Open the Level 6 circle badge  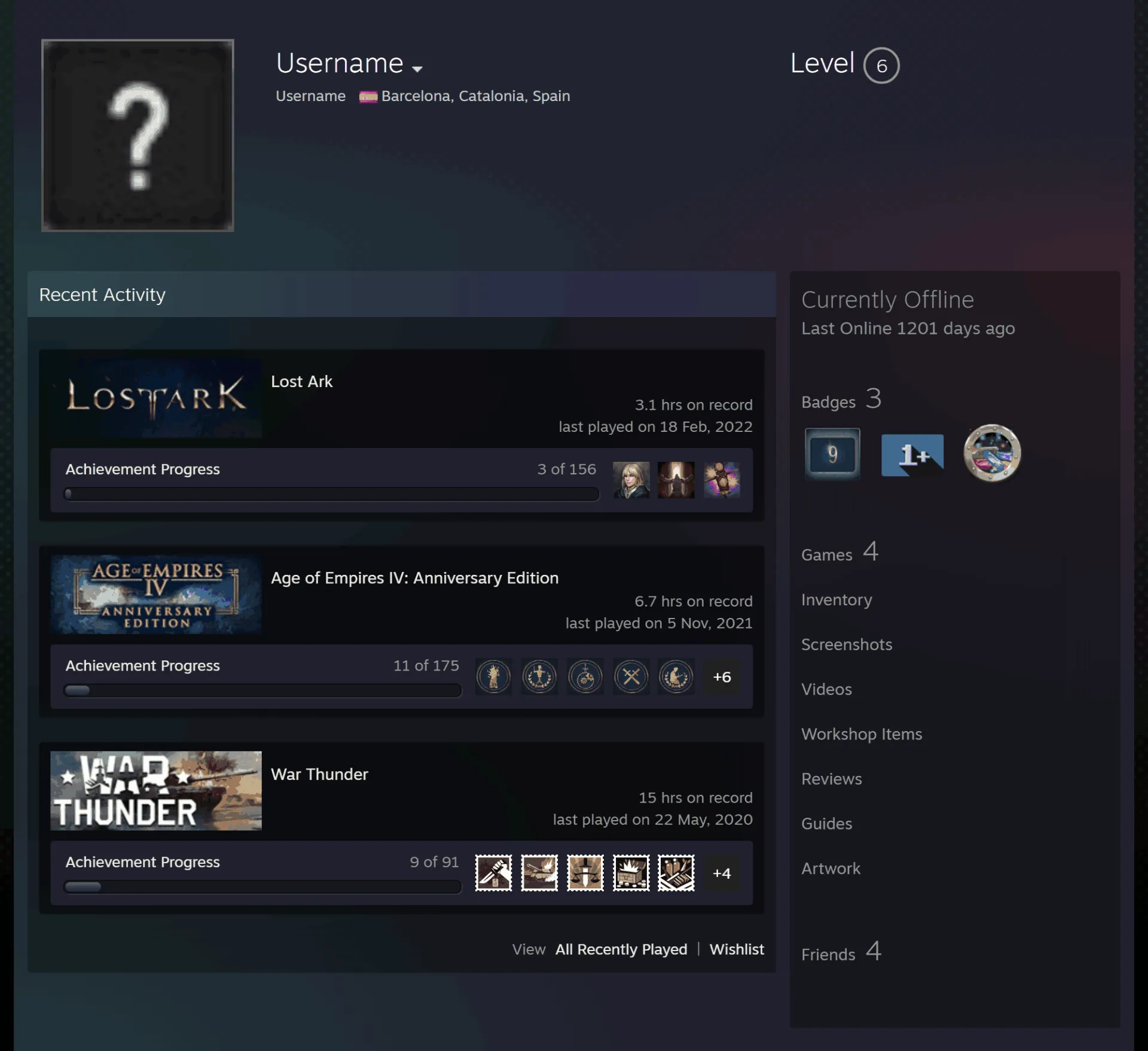point(881,65)
